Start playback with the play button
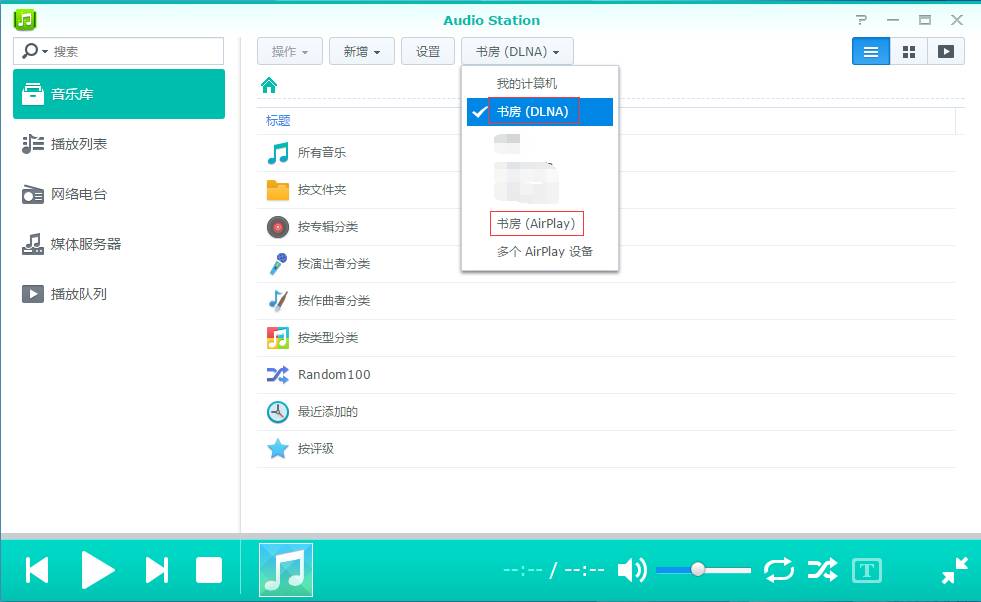 click(x=97, y=570)
